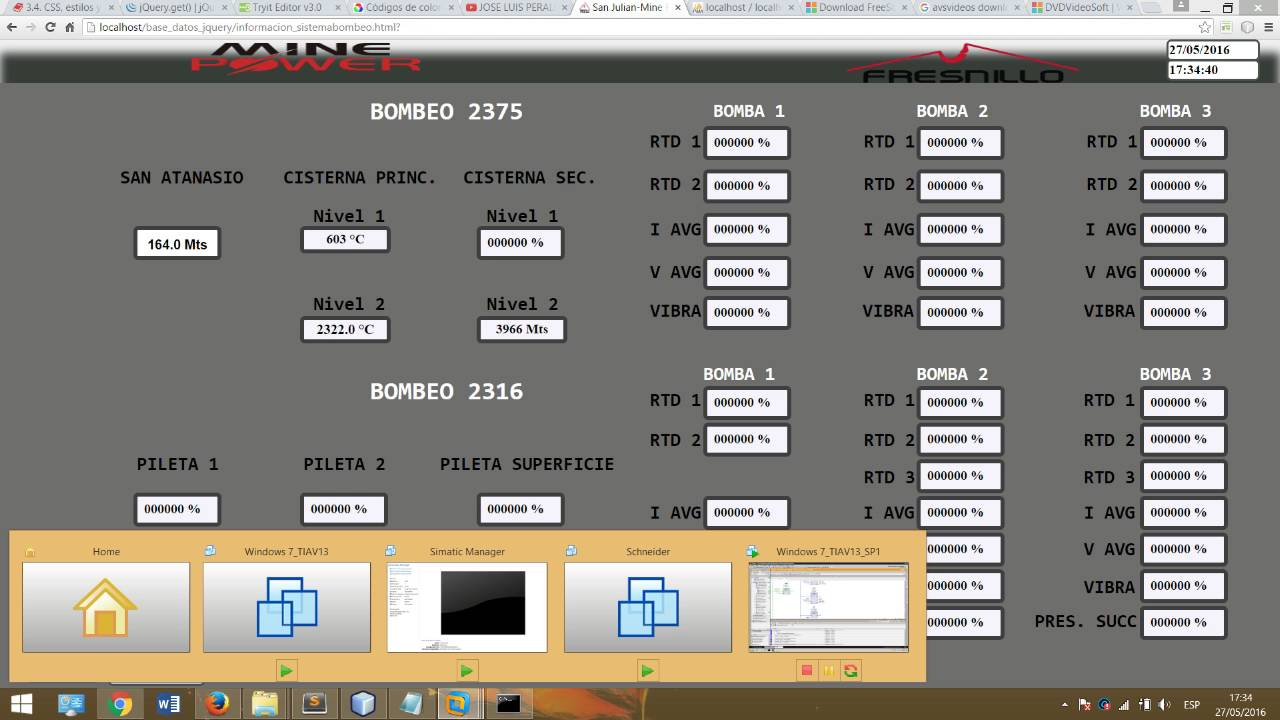
Task: Open Microsoft Word from the taskbar
Action: pyautogui.click(x=169, y=704)
